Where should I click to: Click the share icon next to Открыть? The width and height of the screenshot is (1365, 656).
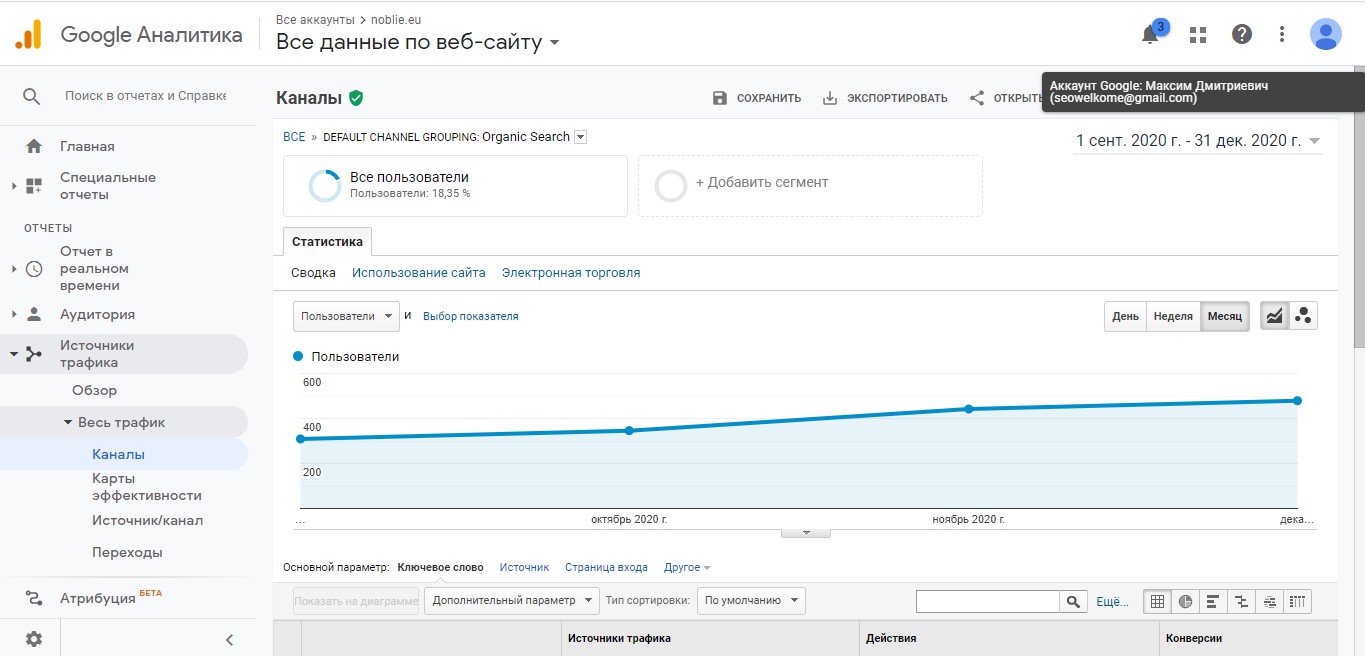(x=977, y=98)
